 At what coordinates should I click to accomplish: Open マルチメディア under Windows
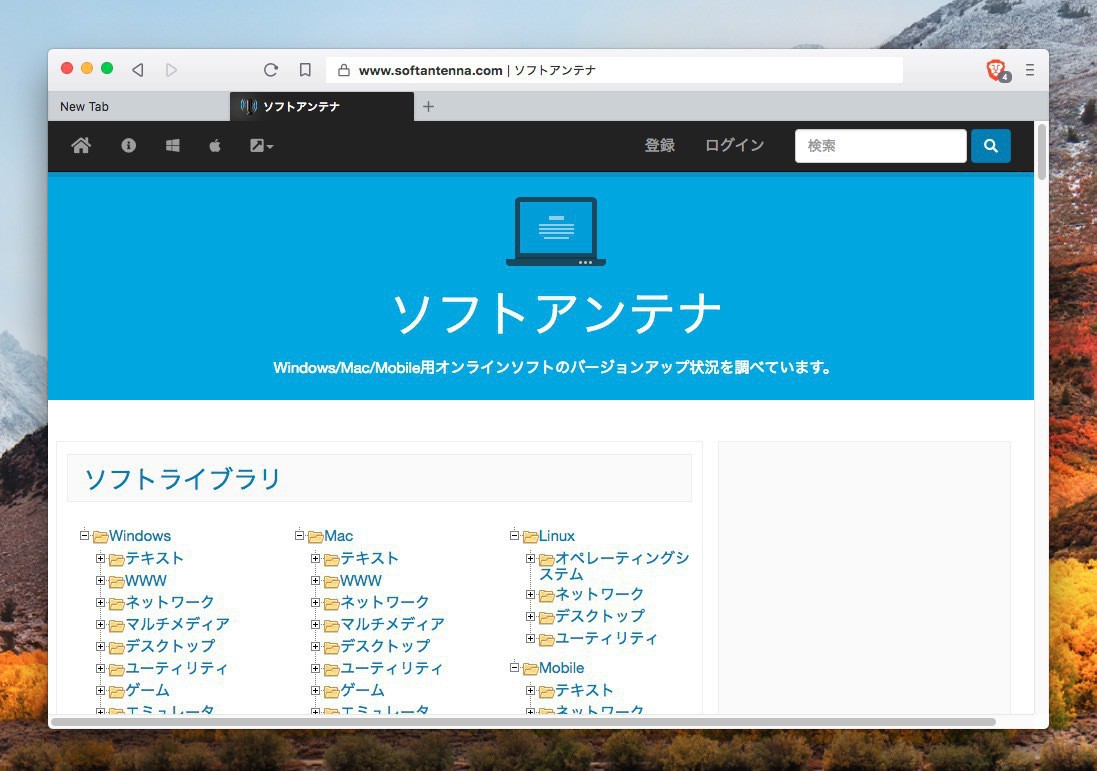[x=178, y=624]
